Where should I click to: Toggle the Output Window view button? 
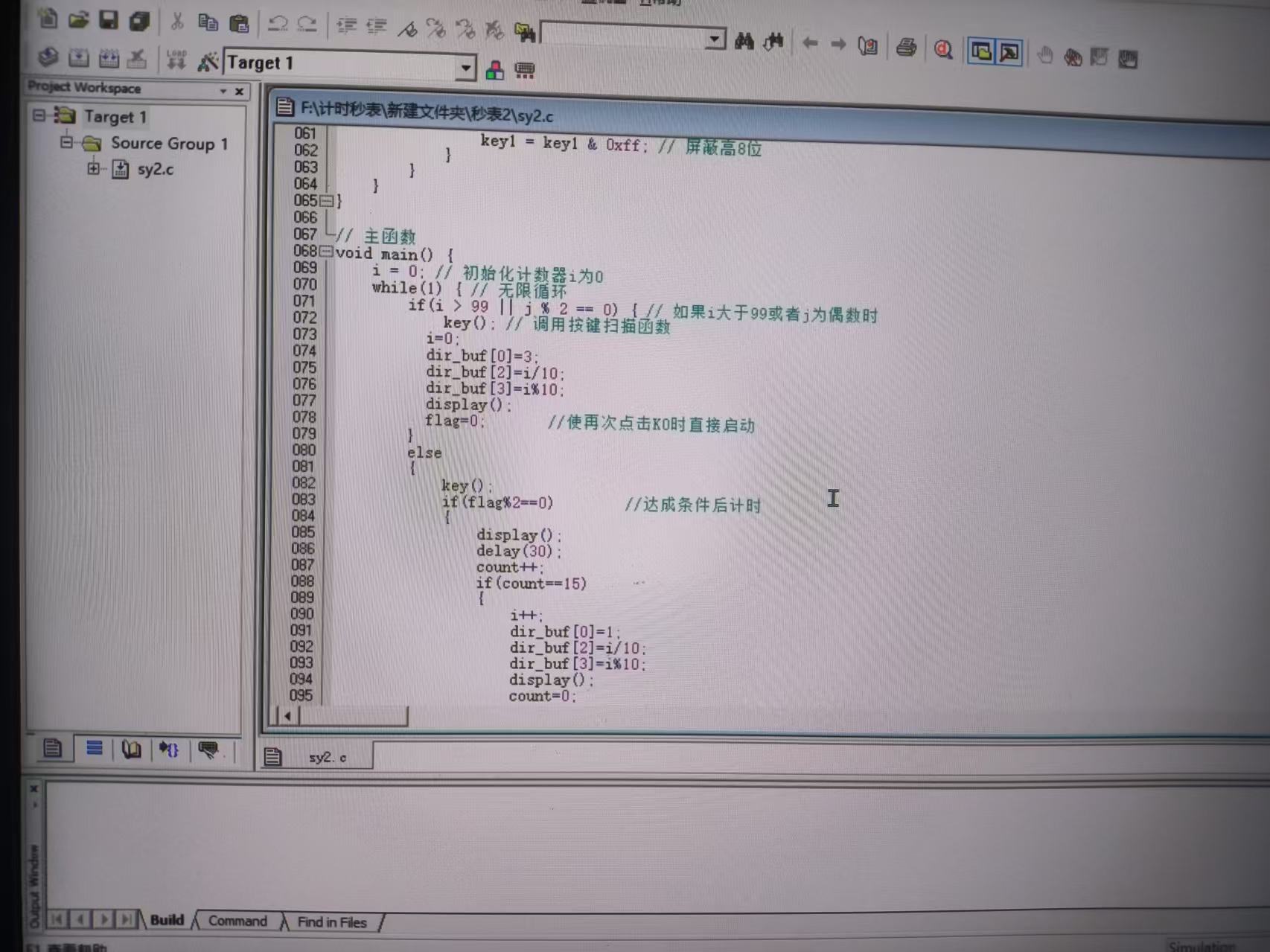[x=1009, y=52]
